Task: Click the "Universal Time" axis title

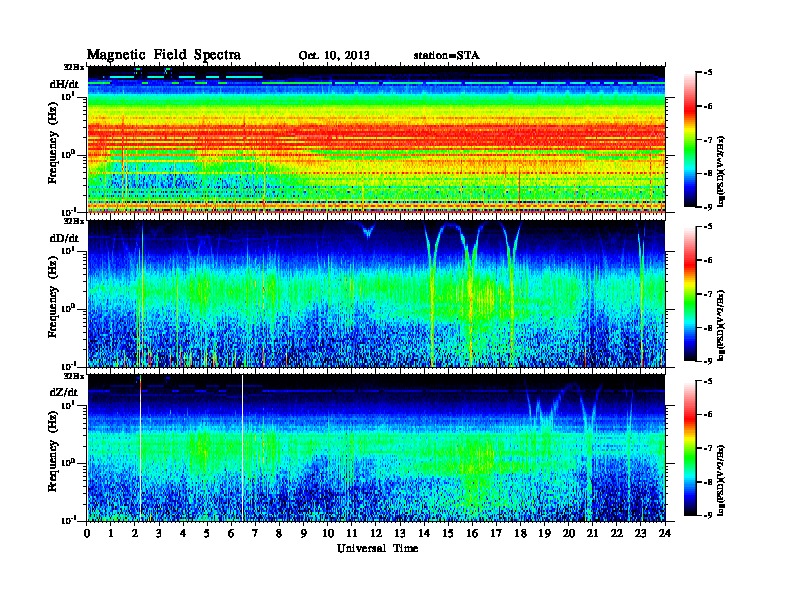Action: pyautogui.click(x=377, y=548)
